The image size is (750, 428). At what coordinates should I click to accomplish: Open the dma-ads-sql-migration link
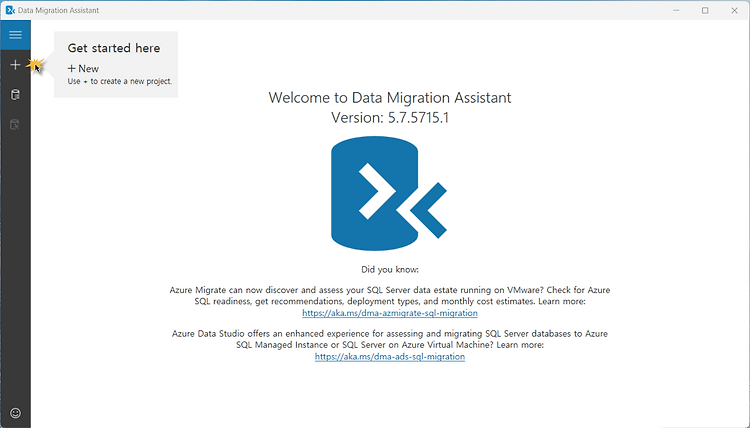pos(390,356)
